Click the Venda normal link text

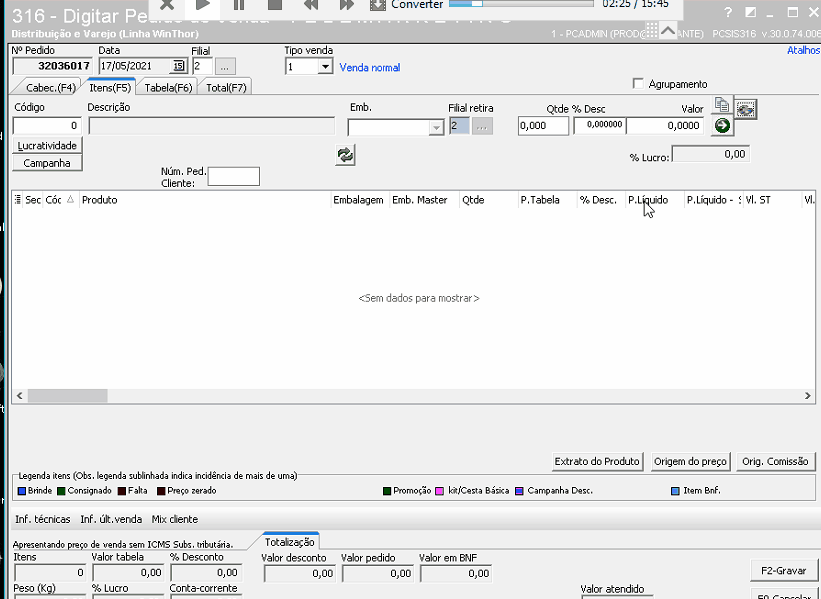coord(370,68)
